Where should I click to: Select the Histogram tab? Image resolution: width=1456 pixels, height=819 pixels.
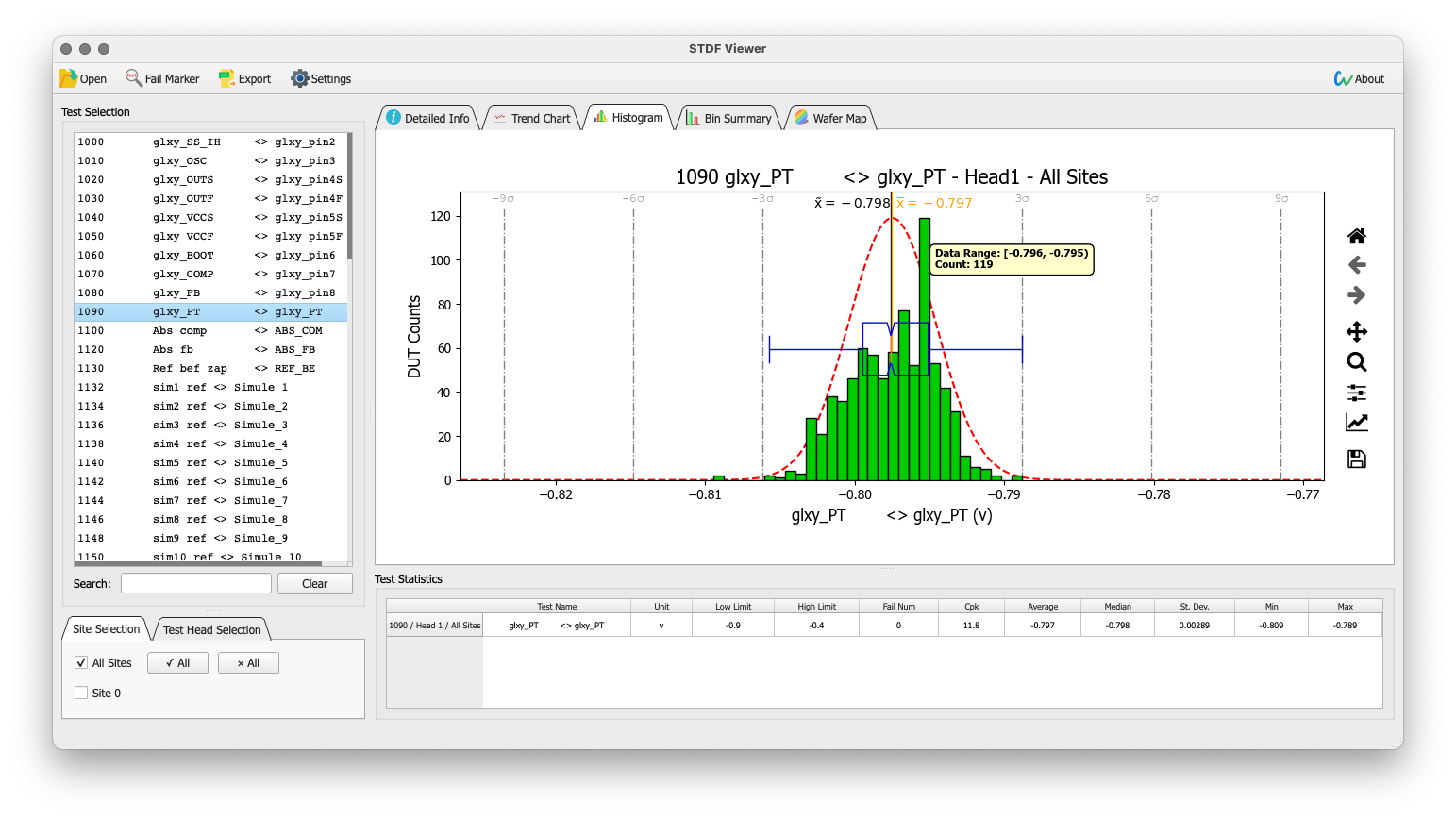628,117
